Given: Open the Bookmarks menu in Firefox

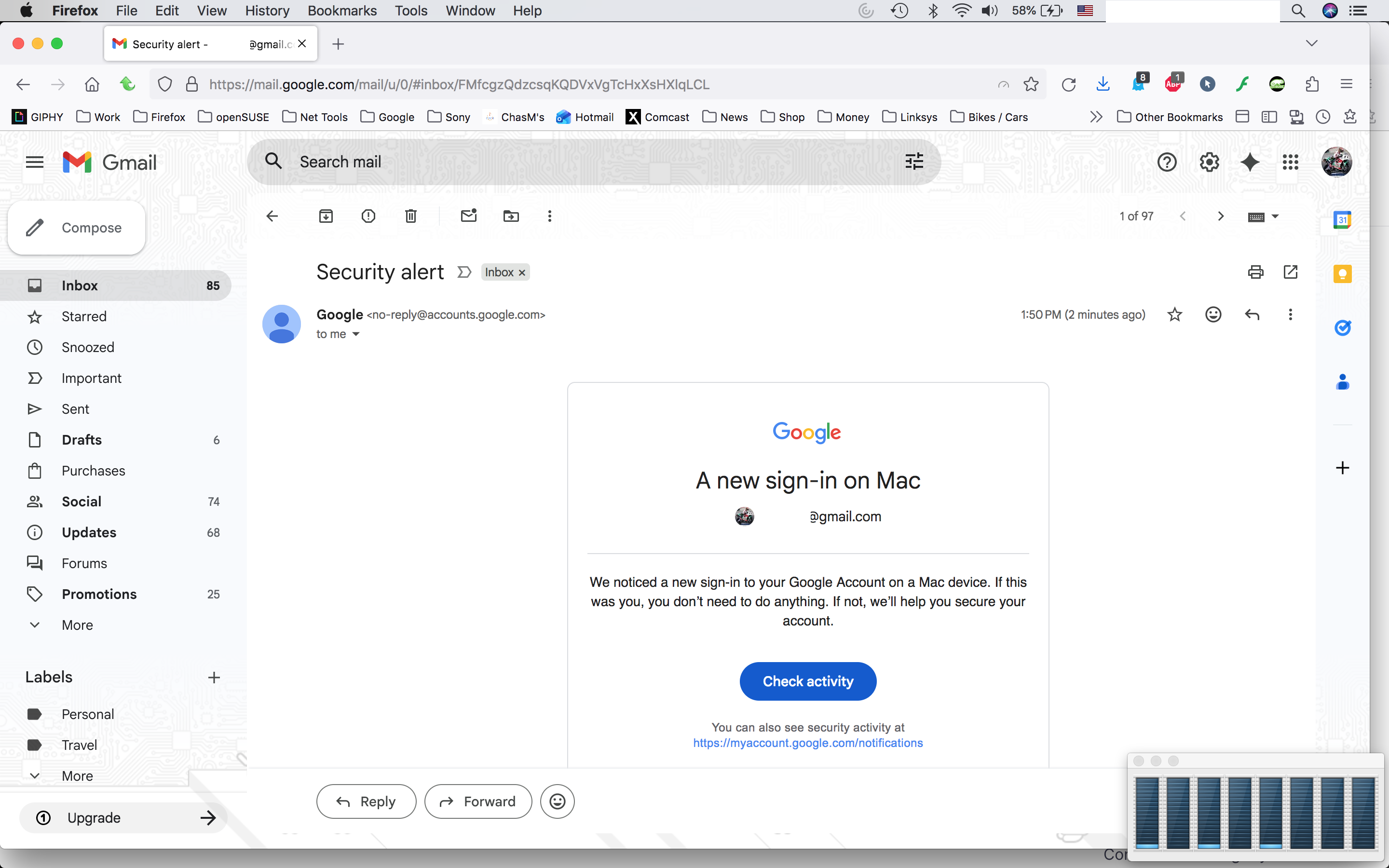Looking at the screenshot, I should point(342,10).
